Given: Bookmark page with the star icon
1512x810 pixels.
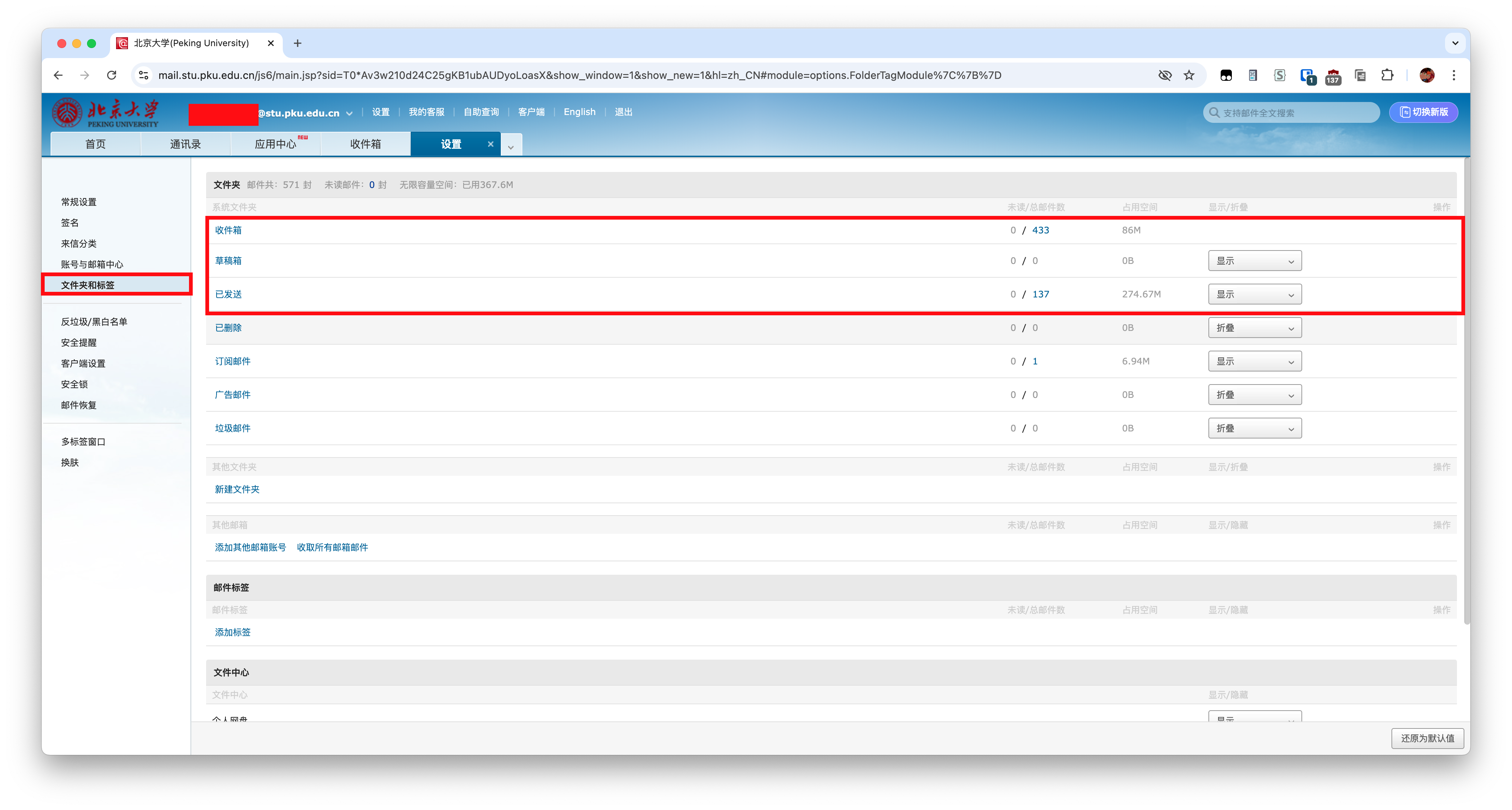Looking at the screenshot, I should pyautogui.click(x=1189, y=75).
